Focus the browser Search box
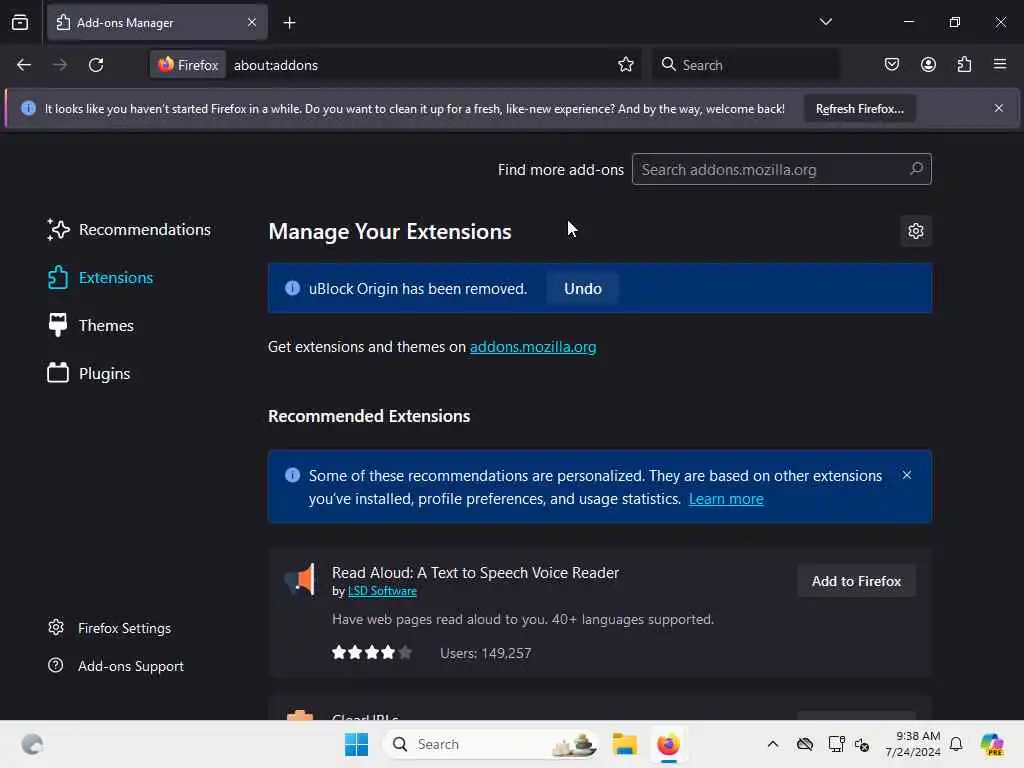The width and height of the screenshot is (1024, 768). tap(746, 65)
